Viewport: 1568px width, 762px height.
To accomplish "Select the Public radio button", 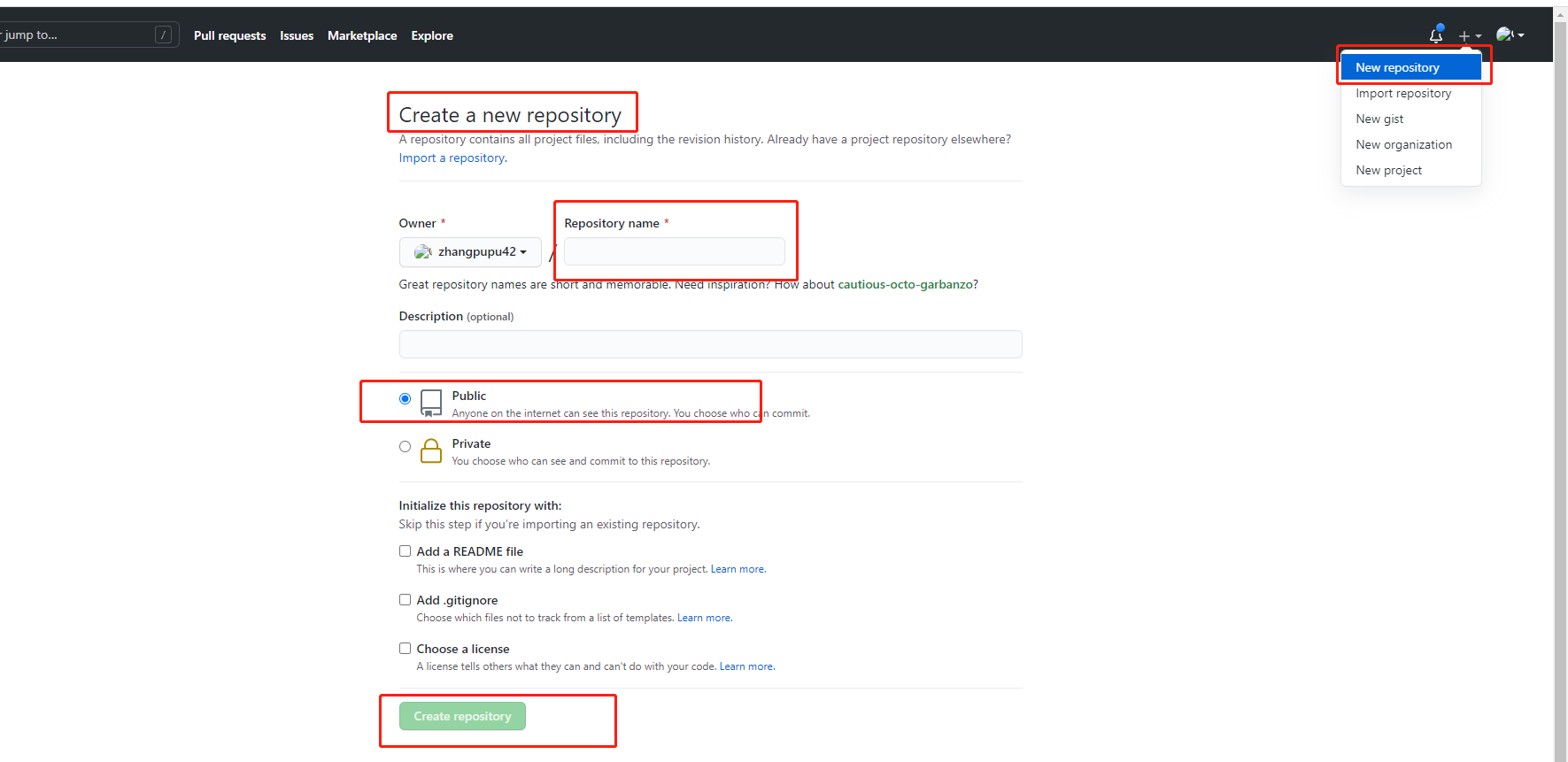I will (x=405, y=398).
